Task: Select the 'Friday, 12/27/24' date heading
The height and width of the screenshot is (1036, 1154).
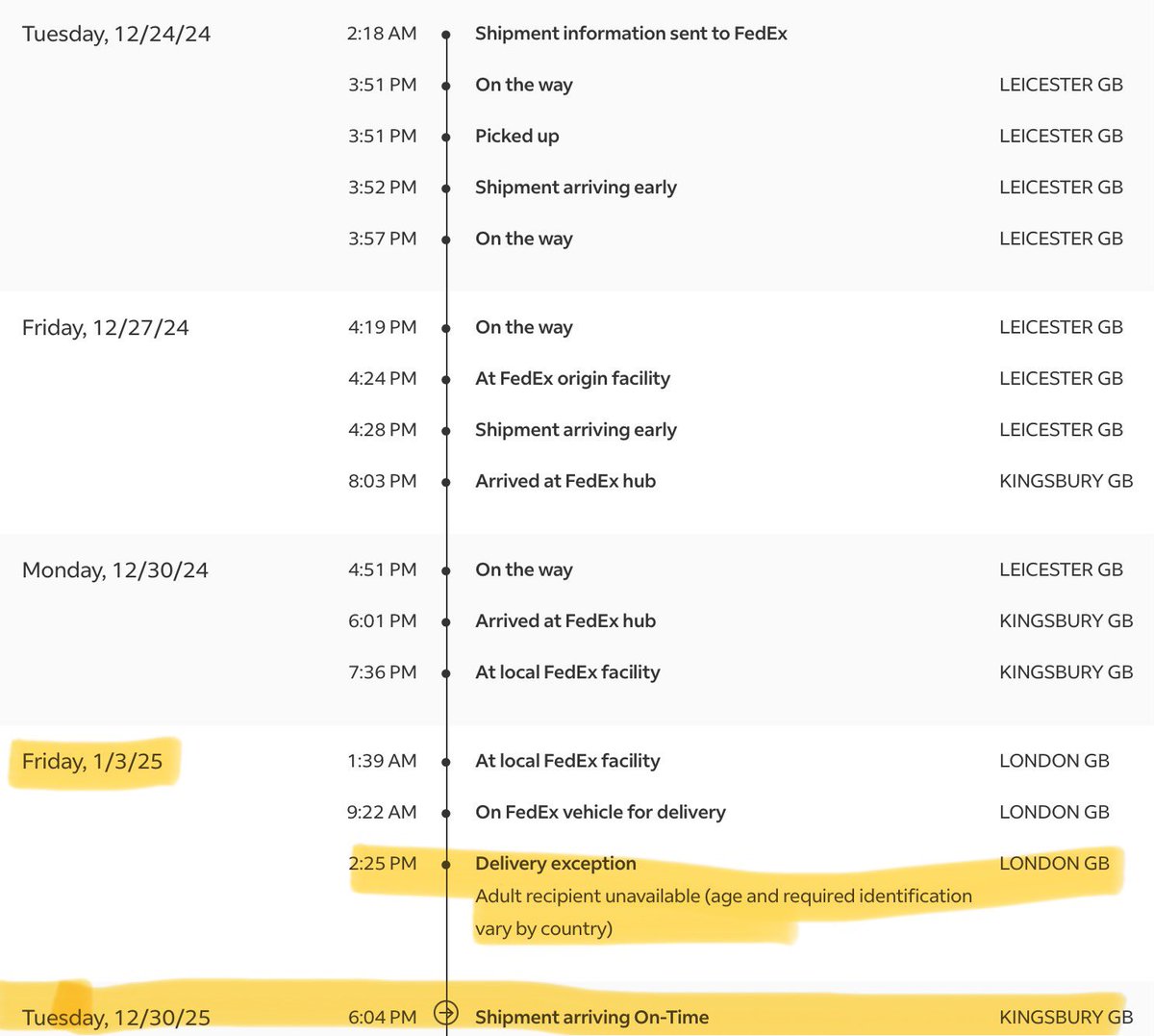Action: (x=106, y=328)
